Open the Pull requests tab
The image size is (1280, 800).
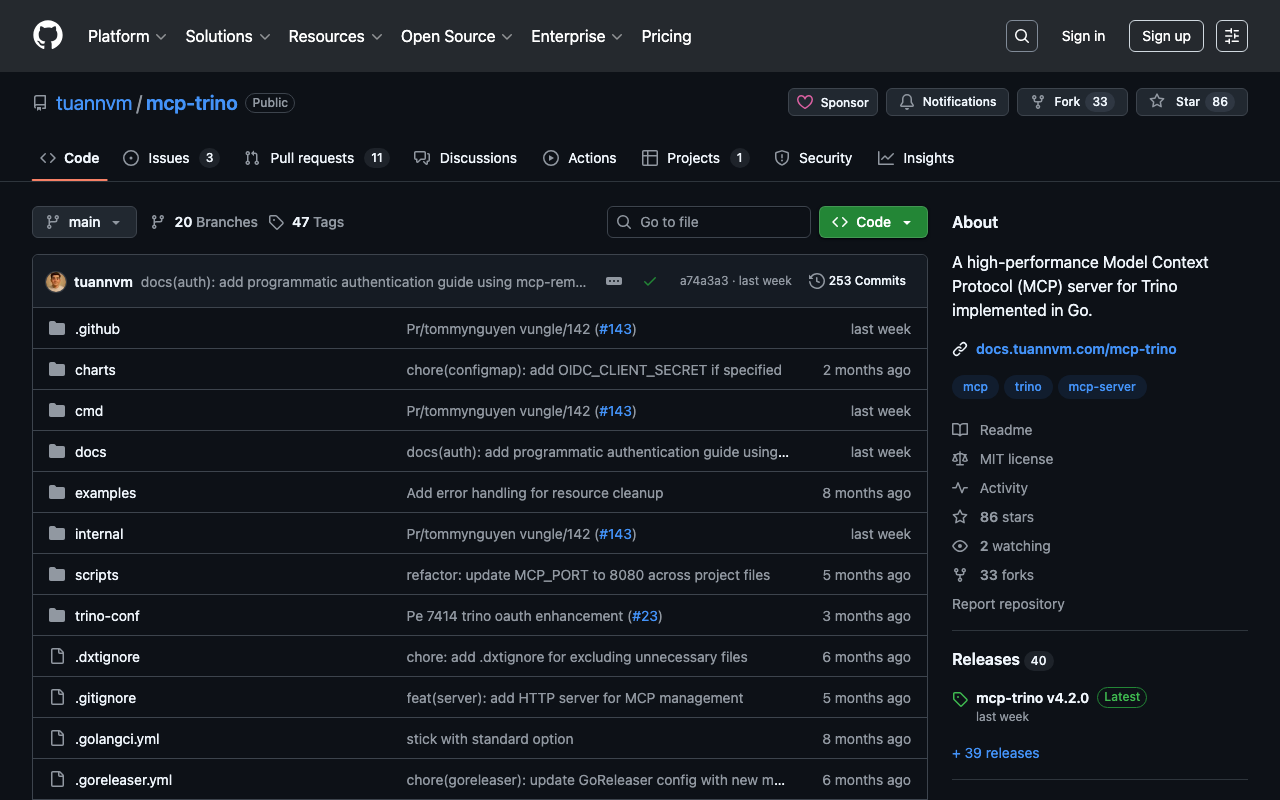(312, 158)
